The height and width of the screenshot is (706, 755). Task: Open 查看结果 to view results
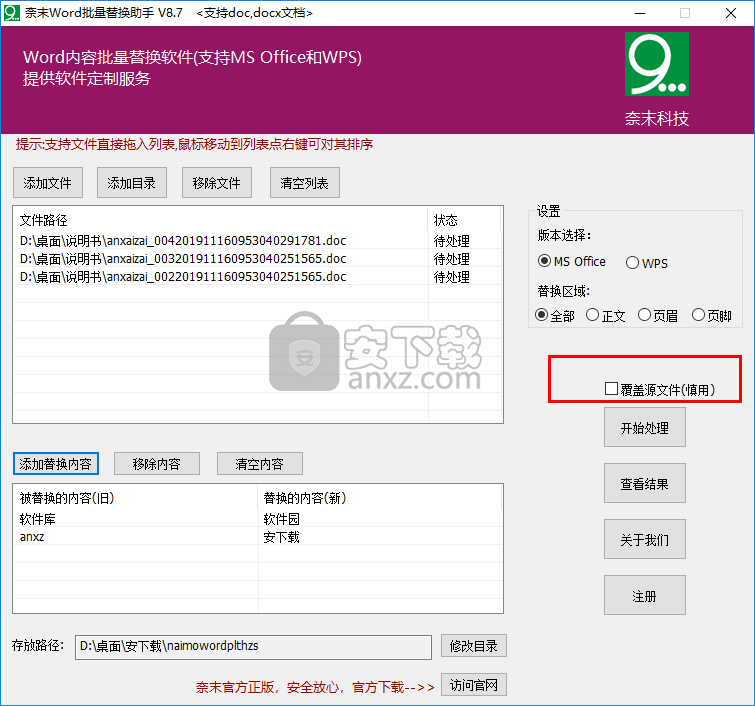[x=645, y=484]
